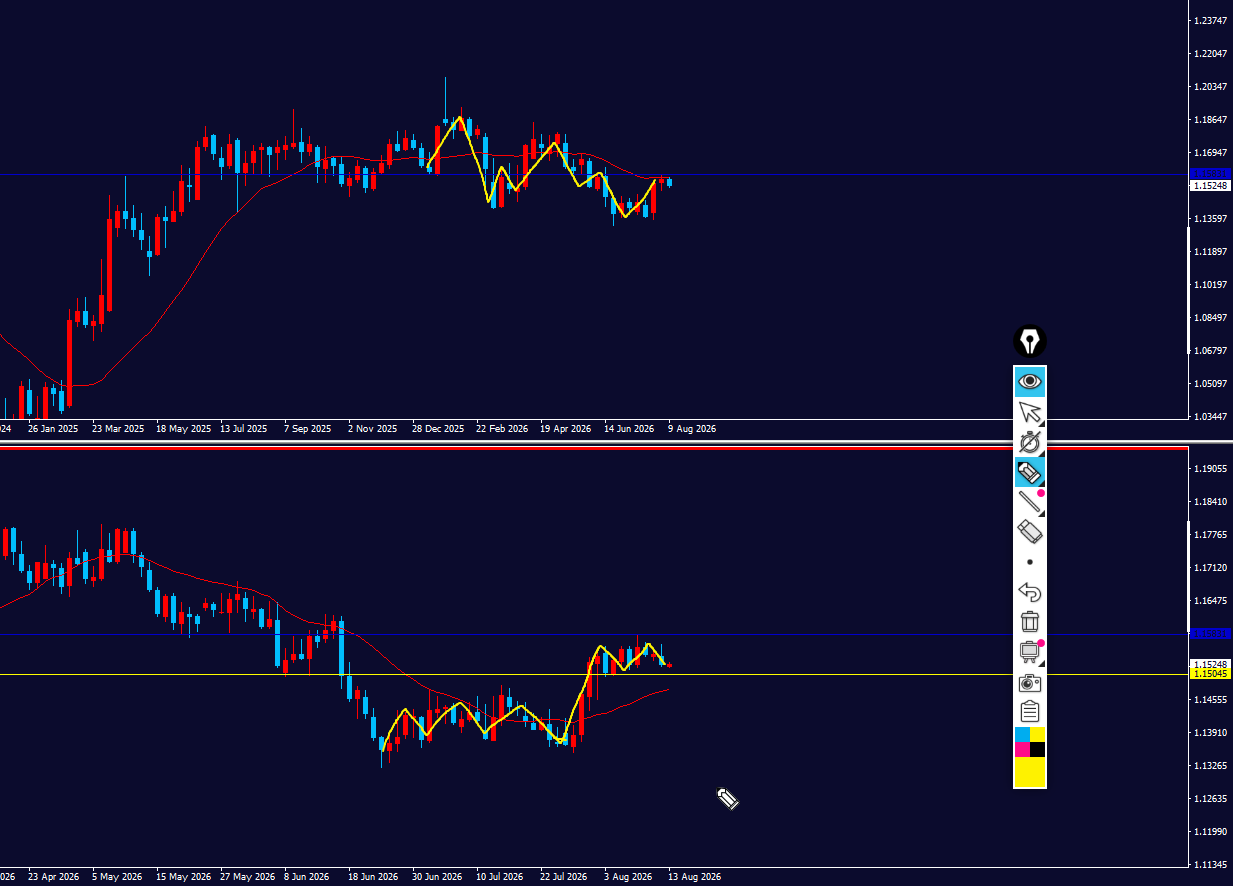Click the large yellow current-color swatch
The image size is (1233, 886).
[x=1030, y=772]
